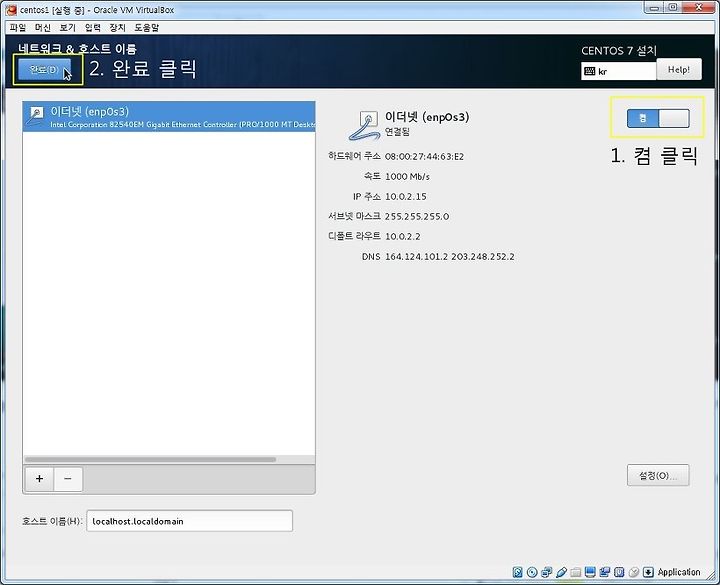Open 설정(O)... network configuration button
The height and width of the screenshot is (585, 720).
click(x=658, y=475)
